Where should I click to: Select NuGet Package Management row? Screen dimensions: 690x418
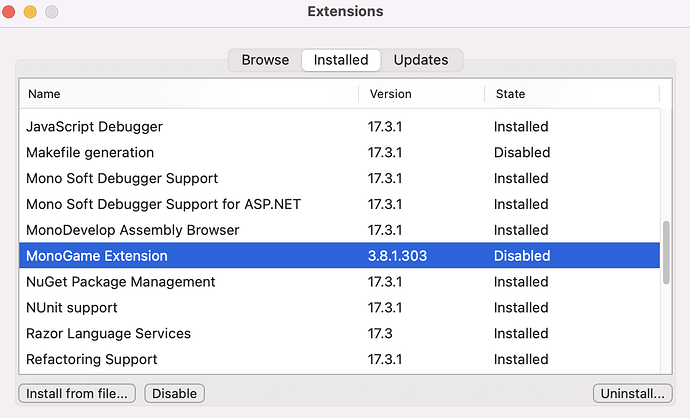coord(339,282)
